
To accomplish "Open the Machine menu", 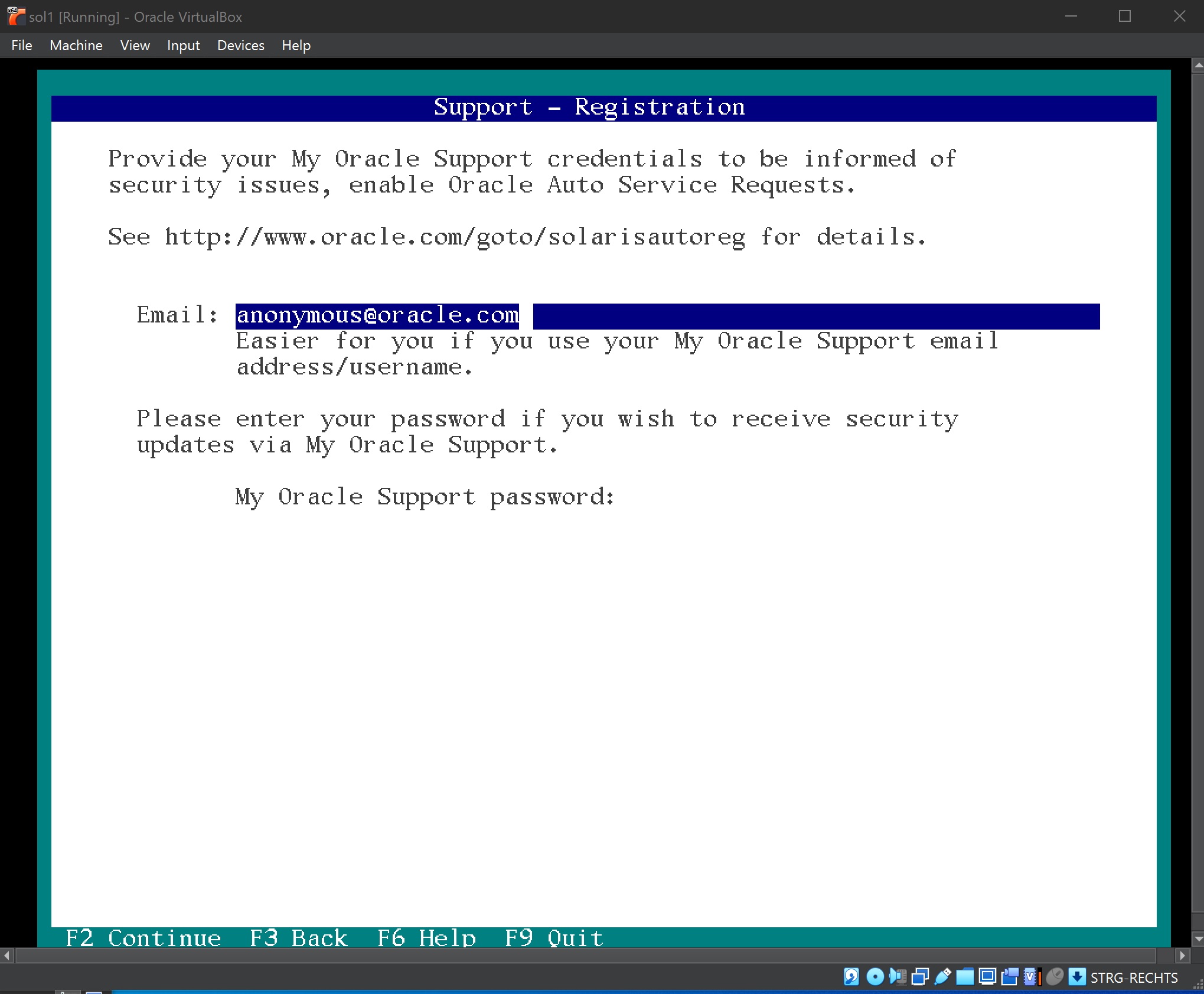I will 76,45.
